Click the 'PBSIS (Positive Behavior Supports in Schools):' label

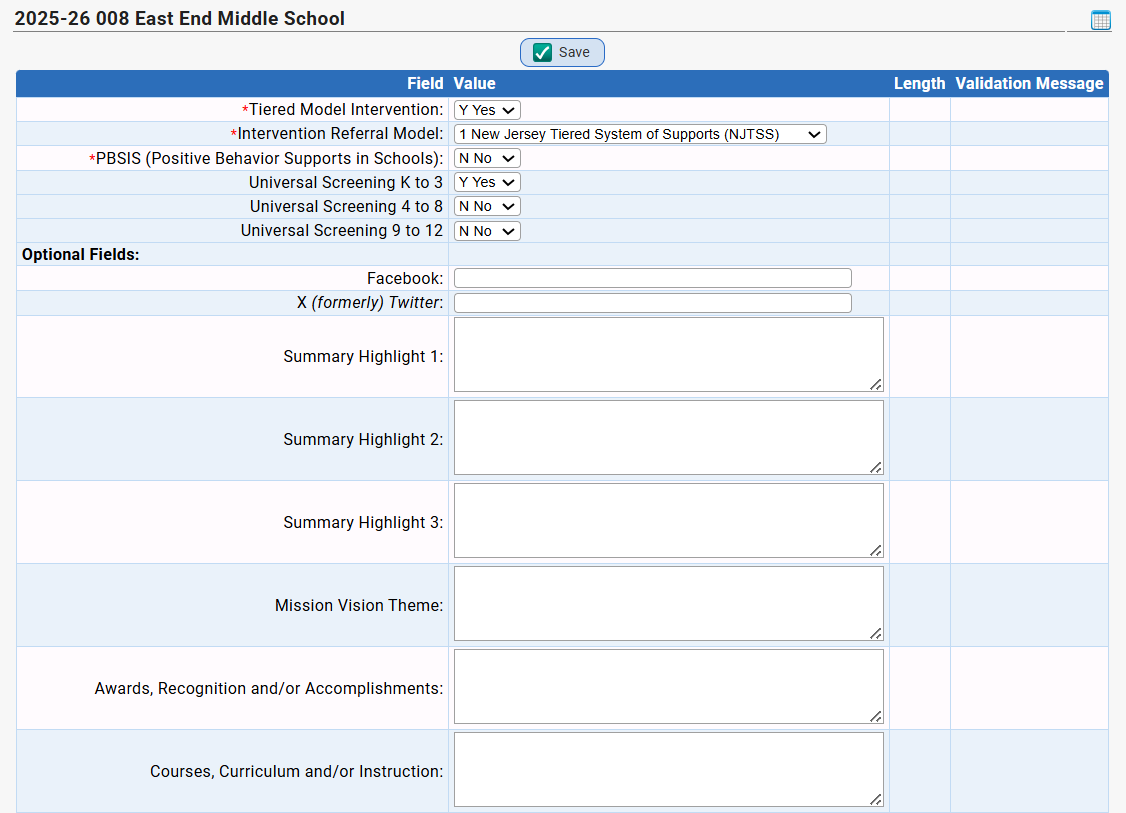(x=266, y=159)
